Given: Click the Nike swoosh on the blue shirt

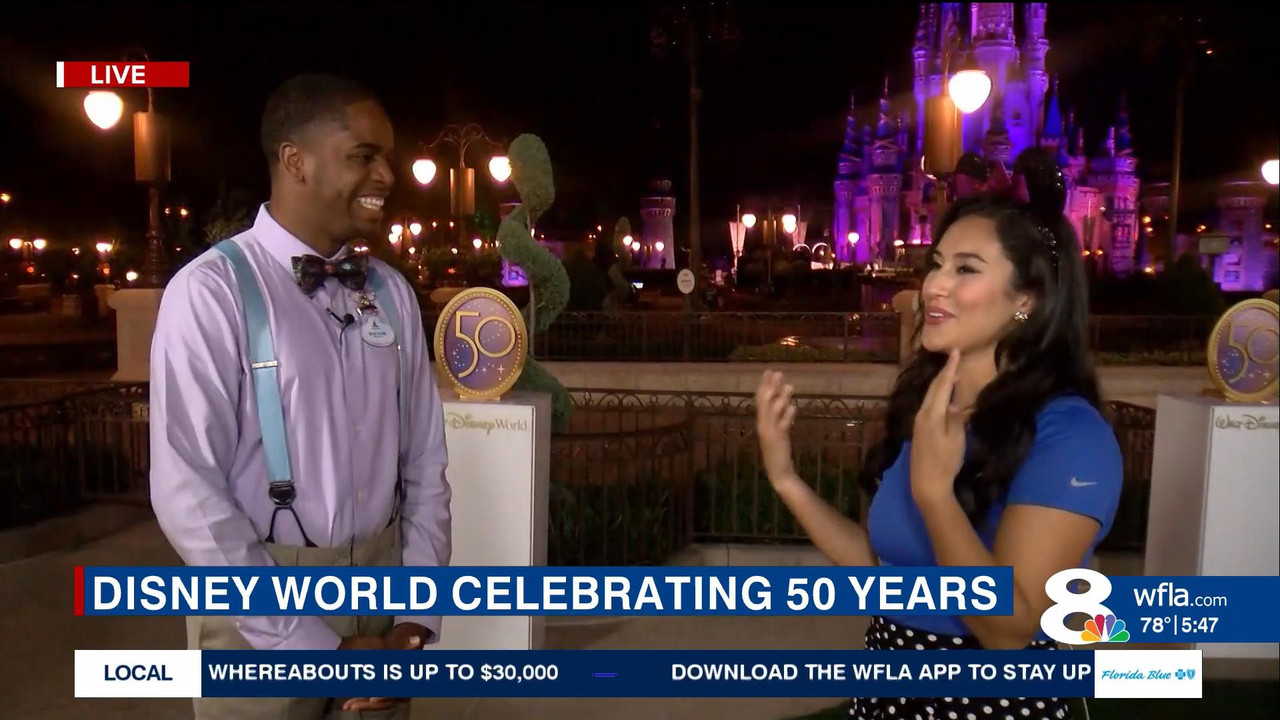Looking at the screenshot, I should click(1081, 482).
